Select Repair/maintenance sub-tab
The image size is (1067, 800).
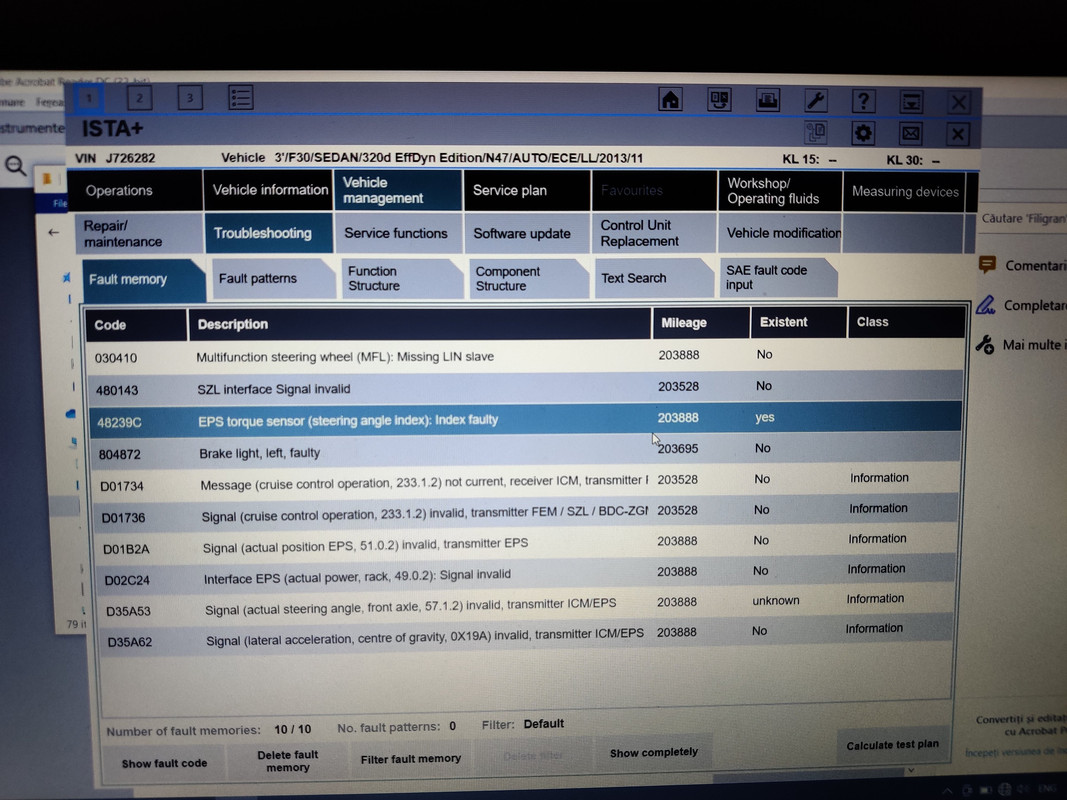139,233
